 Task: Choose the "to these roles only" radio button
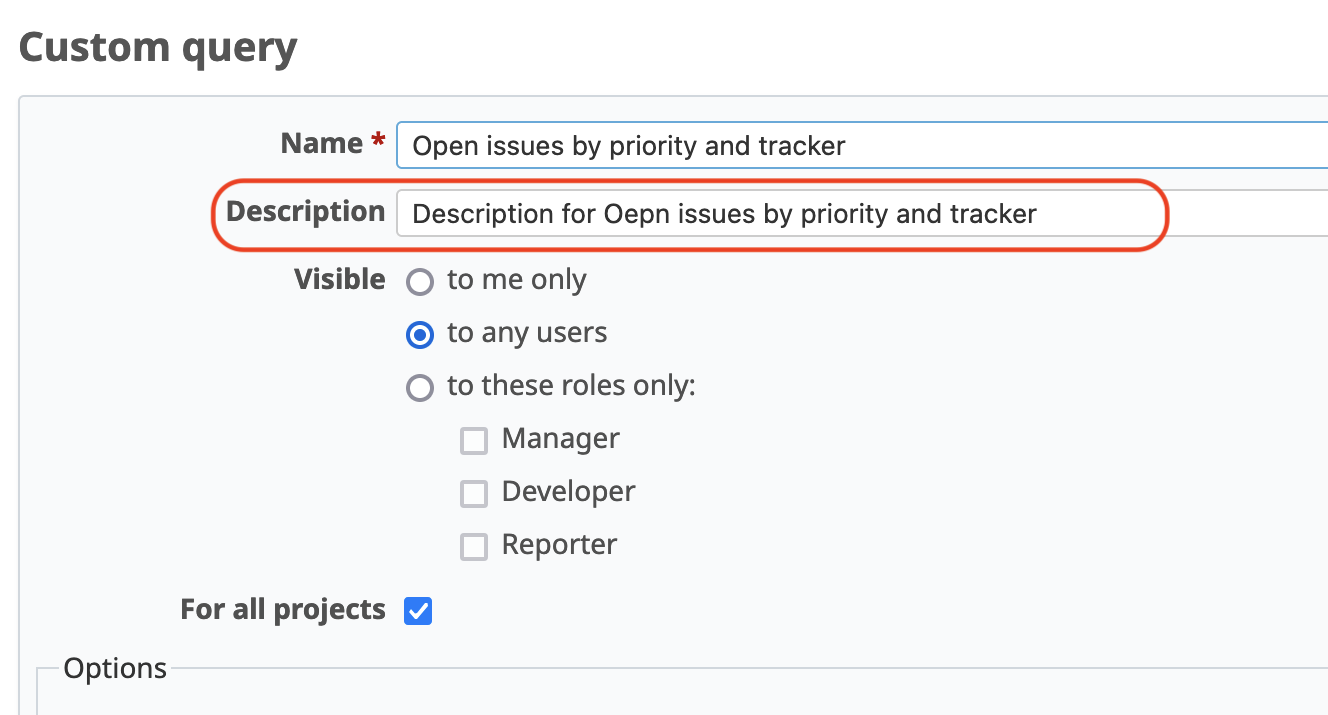420,387
